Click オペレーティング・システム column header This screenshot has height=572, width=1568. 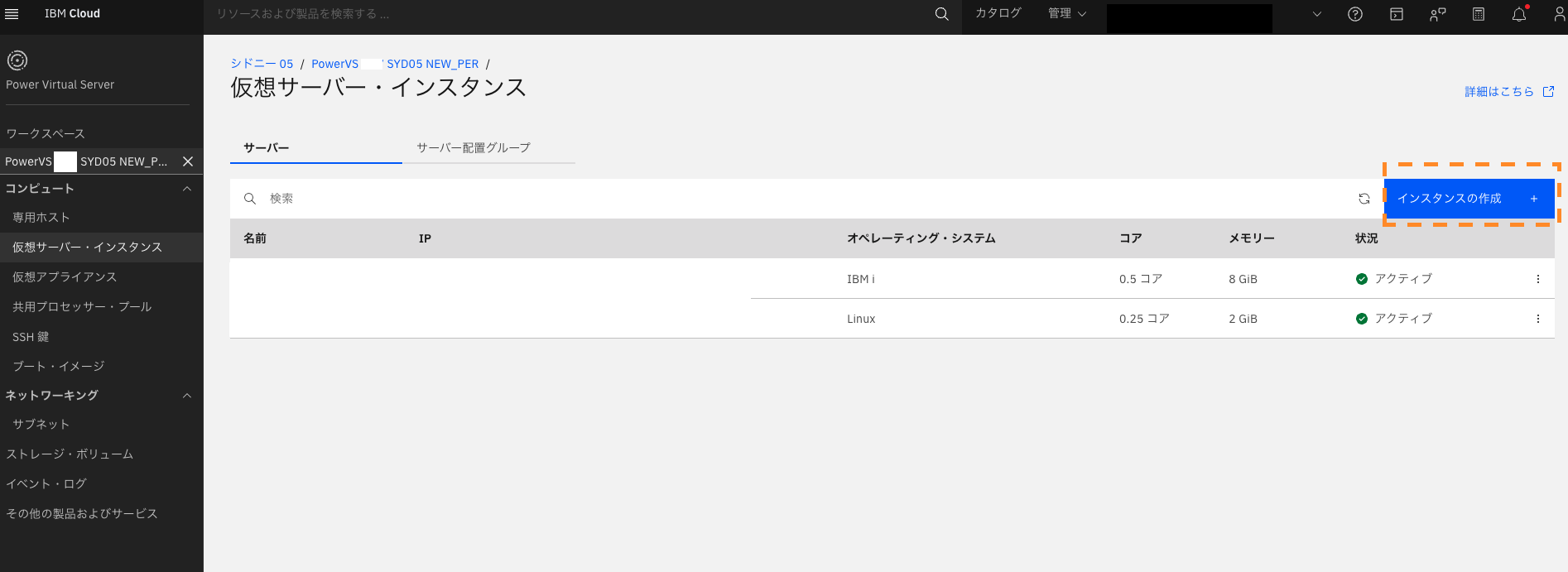(x=921, y=238)
